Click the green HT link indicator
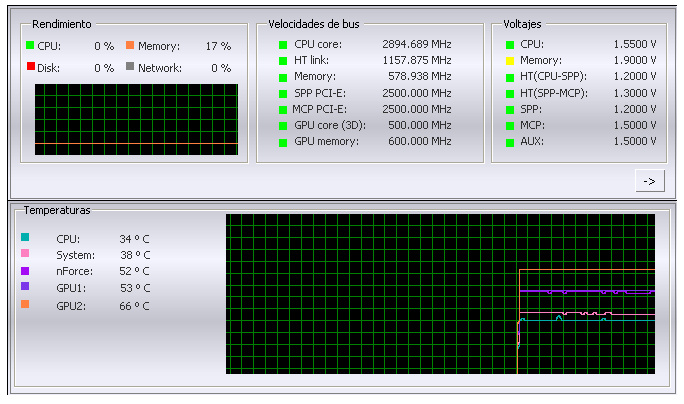 point(283,61)
